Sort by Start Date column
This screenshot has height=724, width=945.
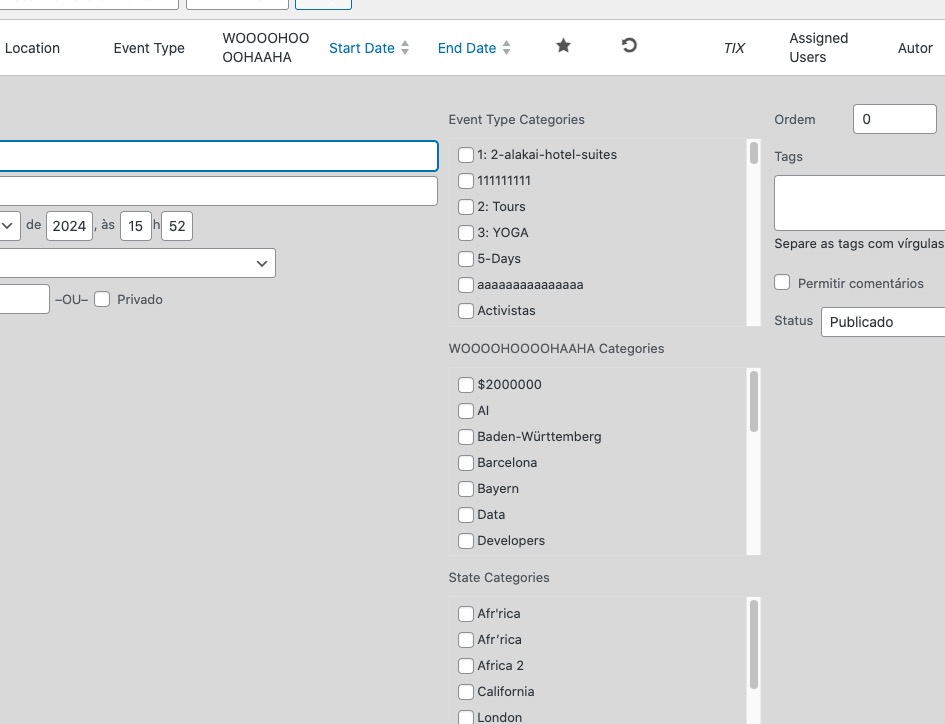[362, 48]
